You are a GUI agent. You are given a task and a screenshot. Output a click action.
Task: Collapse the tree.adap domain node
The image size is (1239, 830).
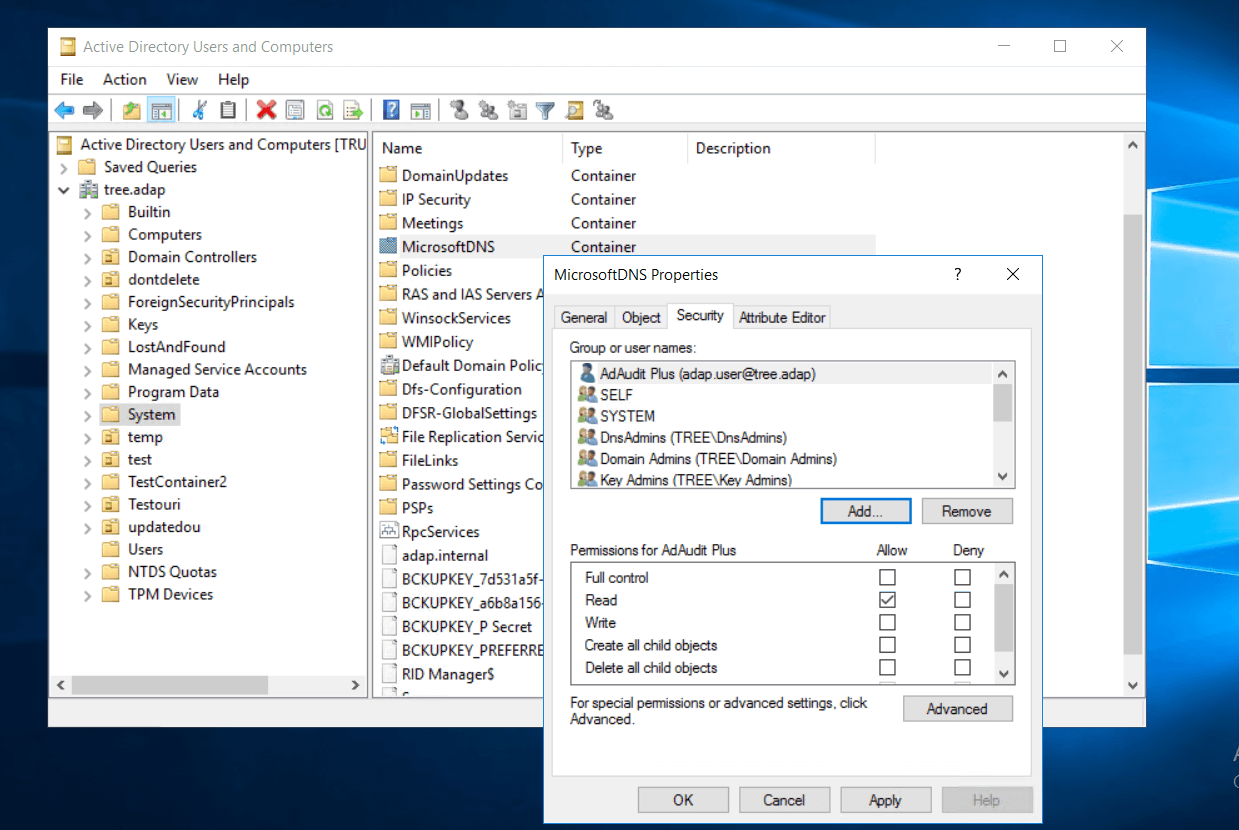coord(64,190)
